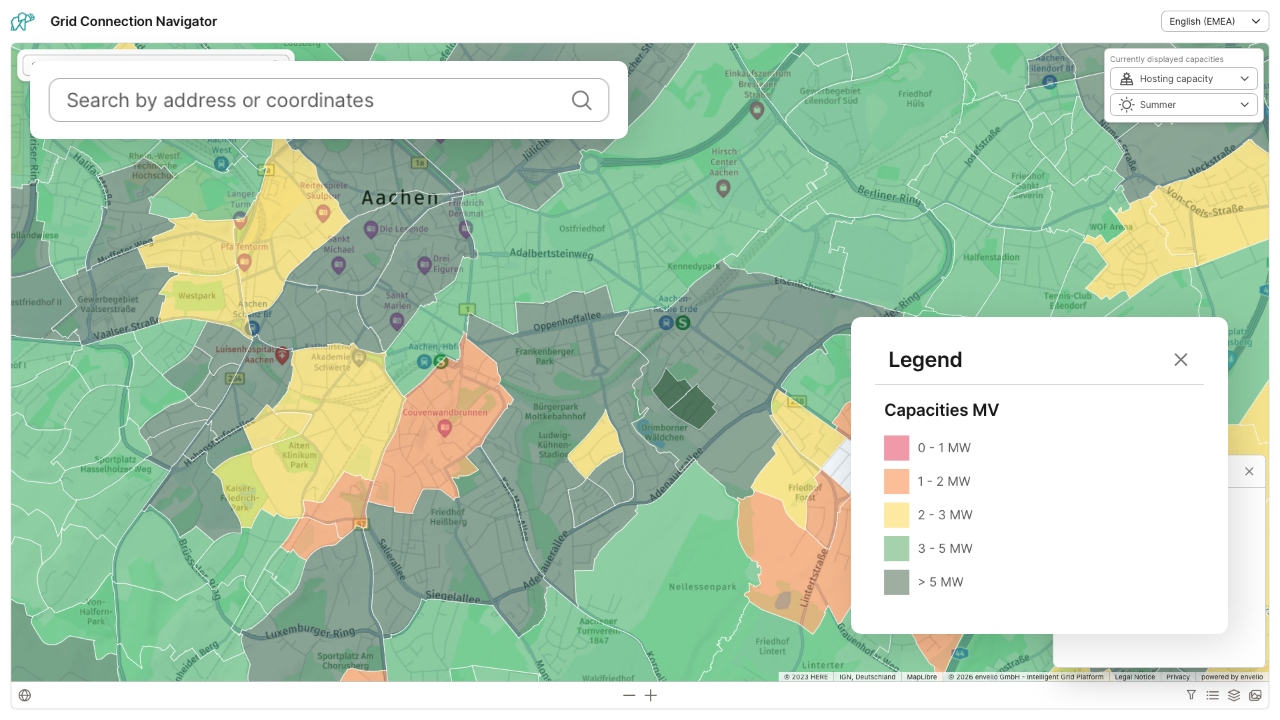The image size is (1280, 720).
Task: Click the 2 - 3 MW yellow swatch
Action: click(897, 515)
